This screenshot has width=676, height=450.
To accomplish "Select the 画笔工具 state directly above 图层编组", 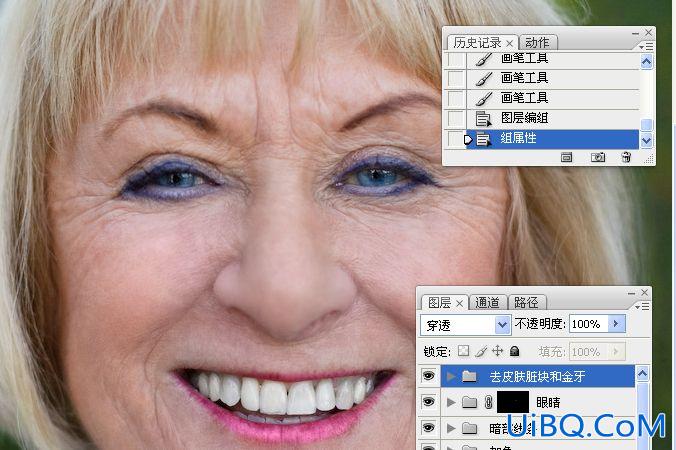I will (x=552, y=98).
